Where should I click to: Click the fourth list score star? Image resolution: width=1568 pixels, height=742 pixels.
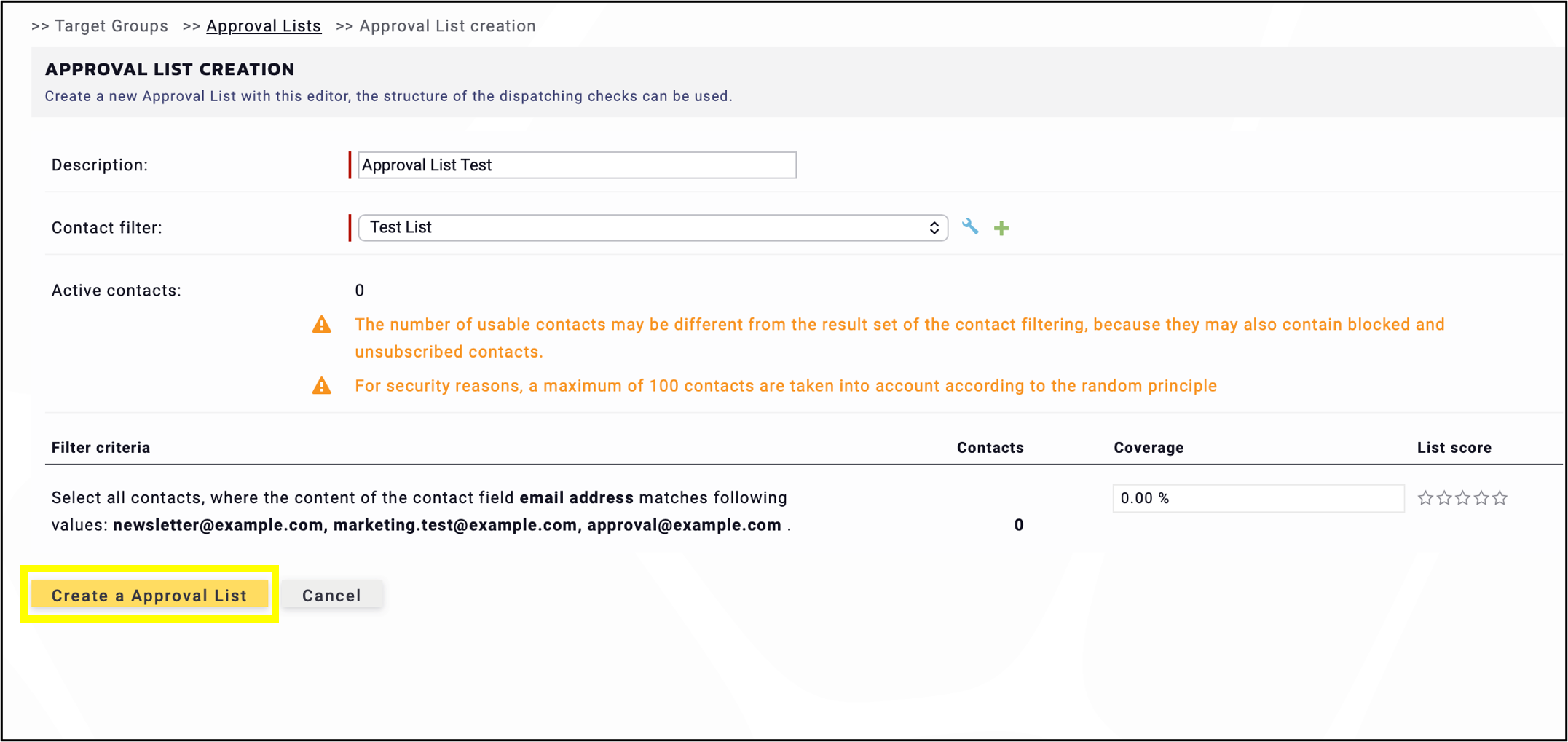[1481, 498]
